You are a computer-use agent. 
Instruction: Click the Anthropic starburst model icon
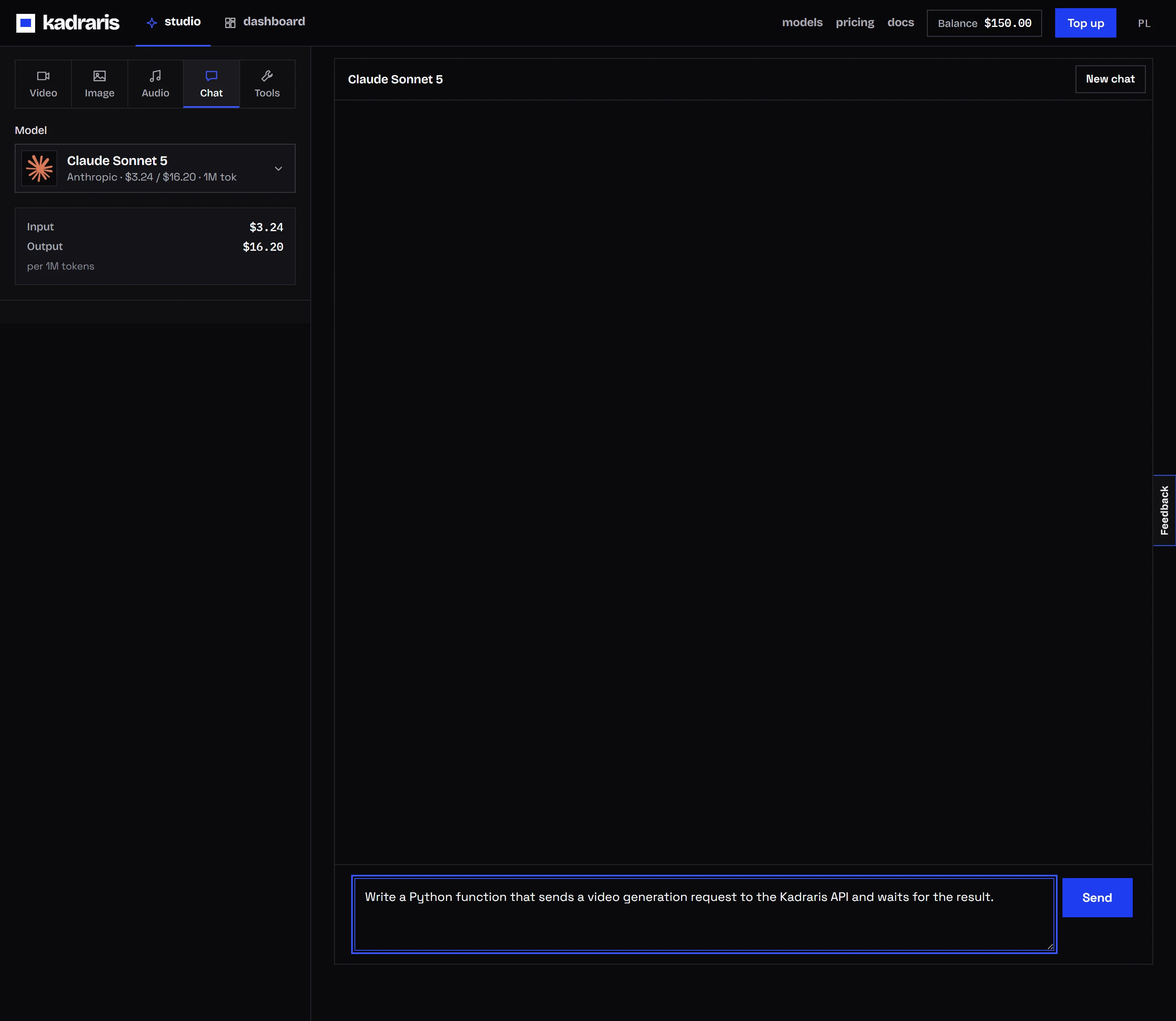tap(39, 168)
